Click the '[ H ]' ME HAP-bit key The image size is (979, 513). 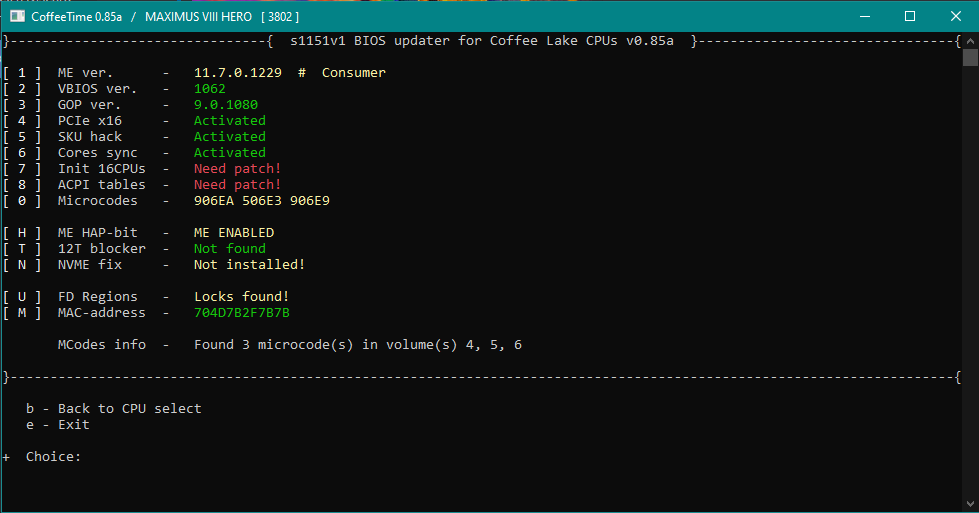point(22,233)
